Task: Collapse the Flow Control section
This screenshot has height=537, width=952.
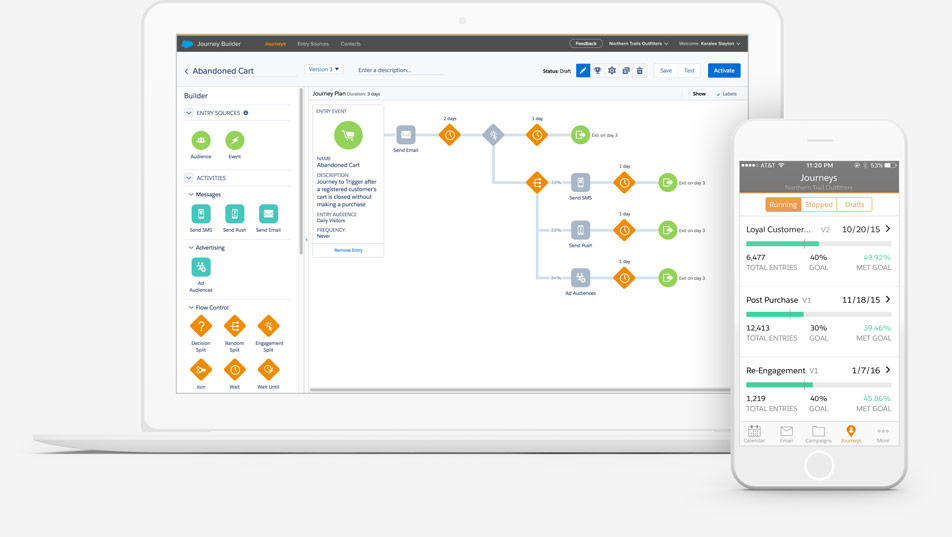Action: [x=191, y=308]
